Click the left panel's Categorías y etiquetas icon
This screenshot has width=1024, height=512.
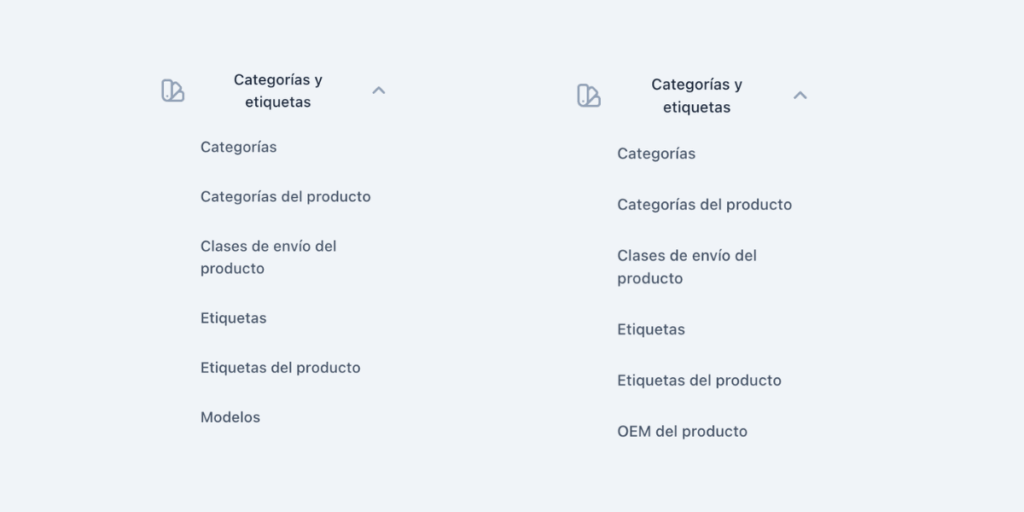click(173, 91)
